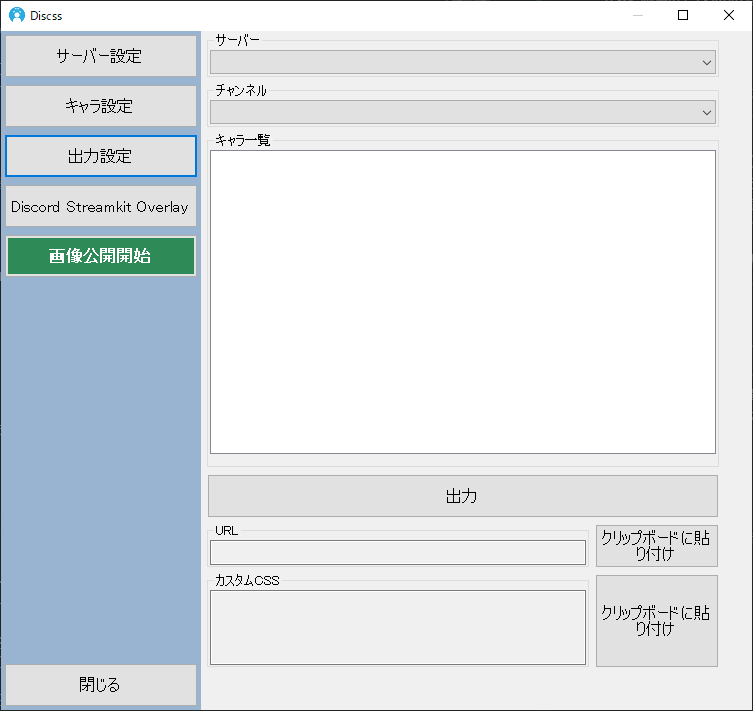Maximize the Discss window

[x=683, y=15]
